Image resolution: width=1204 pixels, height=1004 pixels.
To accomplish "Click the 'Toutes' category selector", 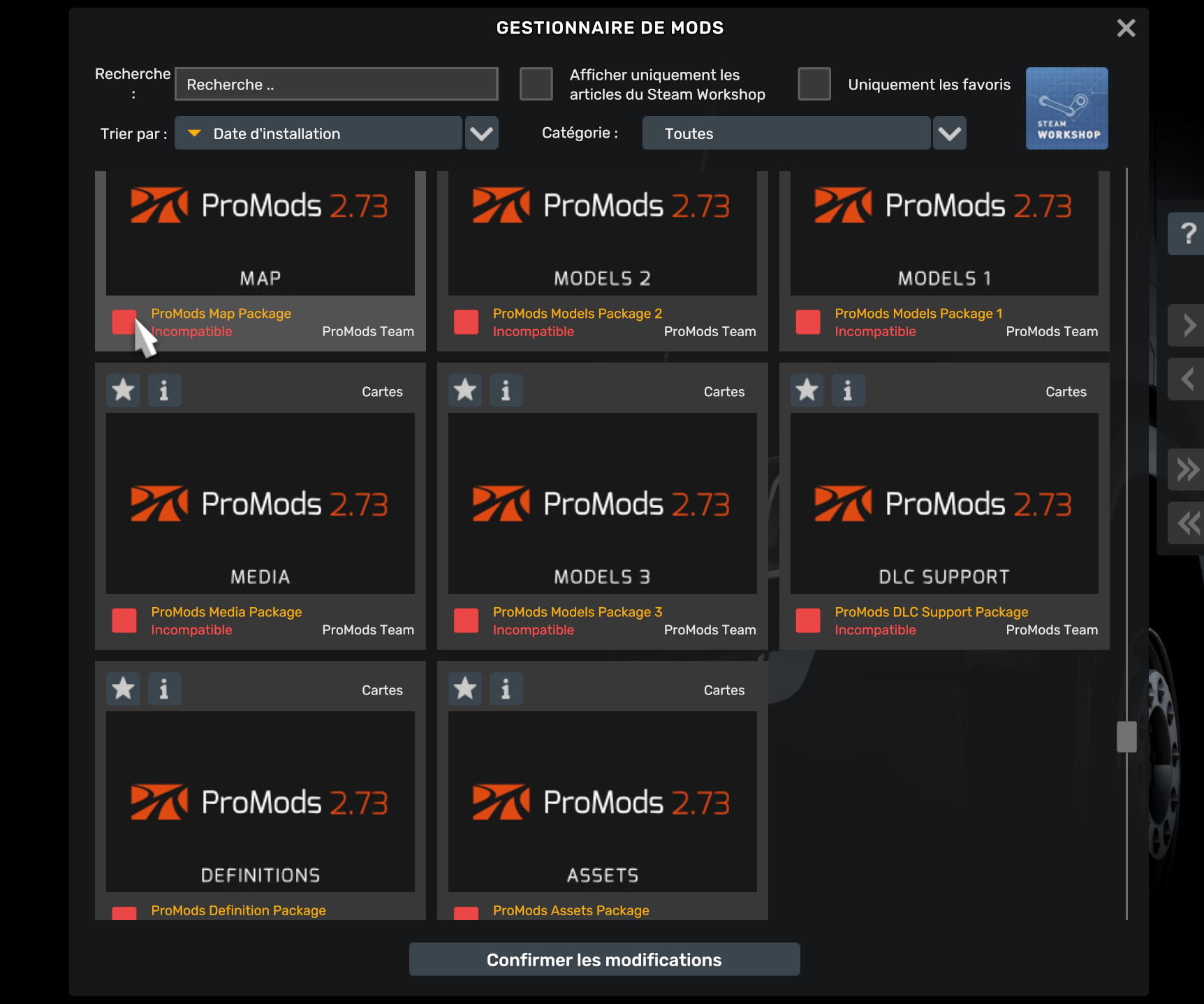I will [x=786, y=133].
